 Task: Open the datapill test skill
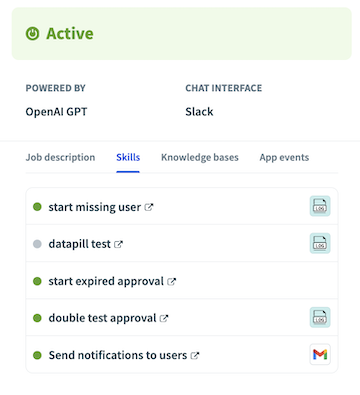pos(79,244)
